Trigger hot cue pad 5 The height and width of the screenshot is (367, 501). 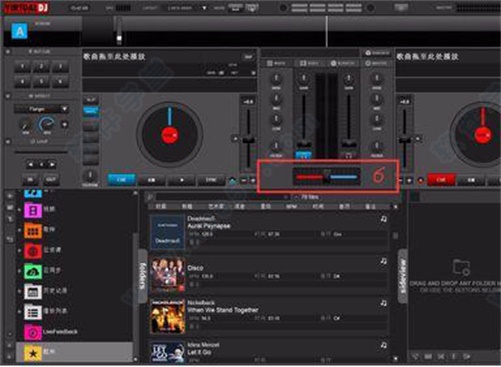point(41,82)
